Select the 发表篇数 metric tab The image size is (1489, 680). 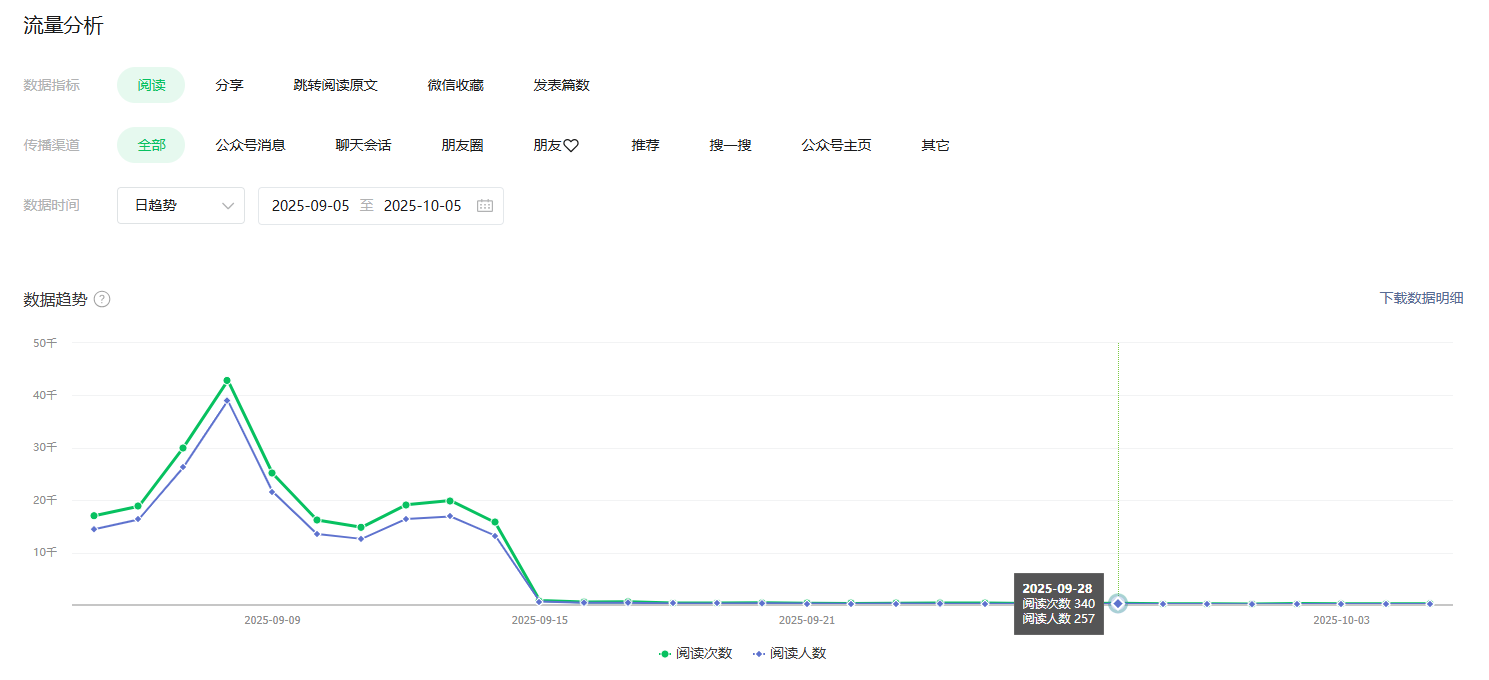coord(561,85)
